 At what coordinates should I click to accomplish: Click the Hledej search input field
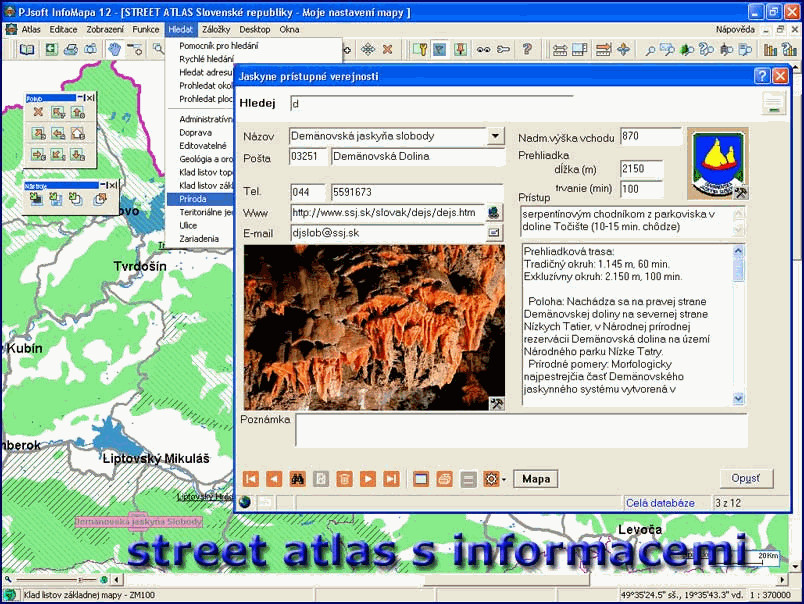pos(431,104)
